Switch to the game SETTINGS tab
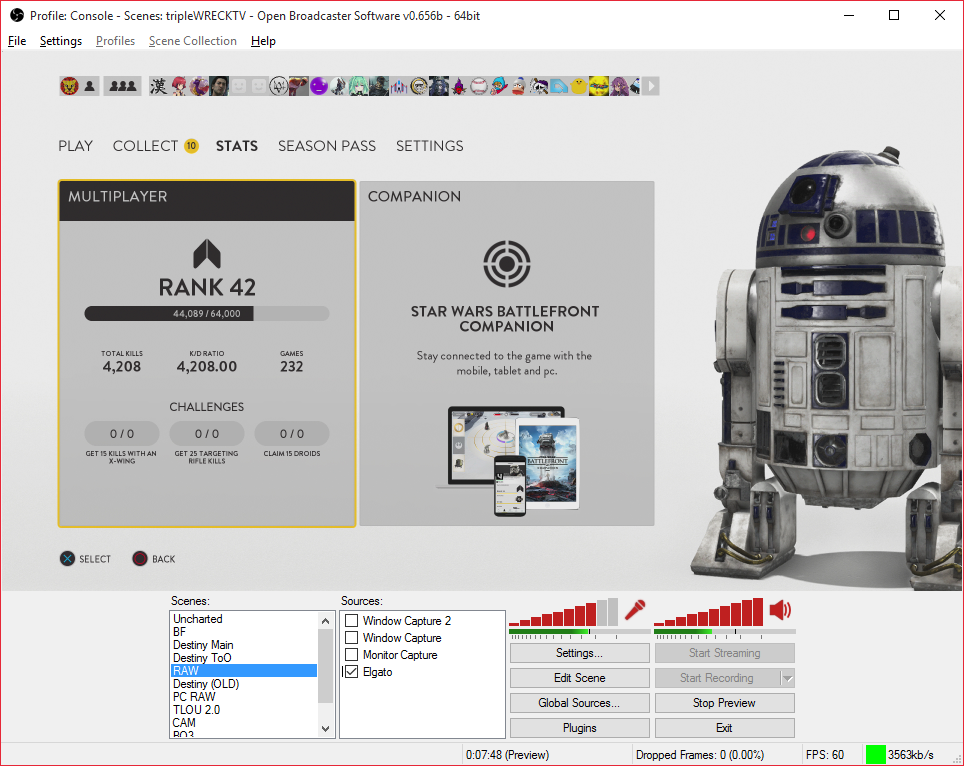The width and height of the screenshot is (964, 766). [430, 146]
